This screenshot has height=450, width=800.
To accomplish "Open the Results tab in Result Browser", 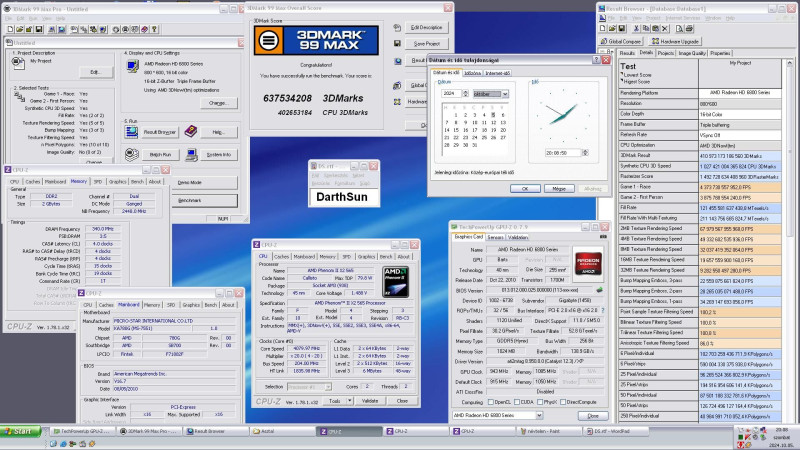I will [627, 53].
